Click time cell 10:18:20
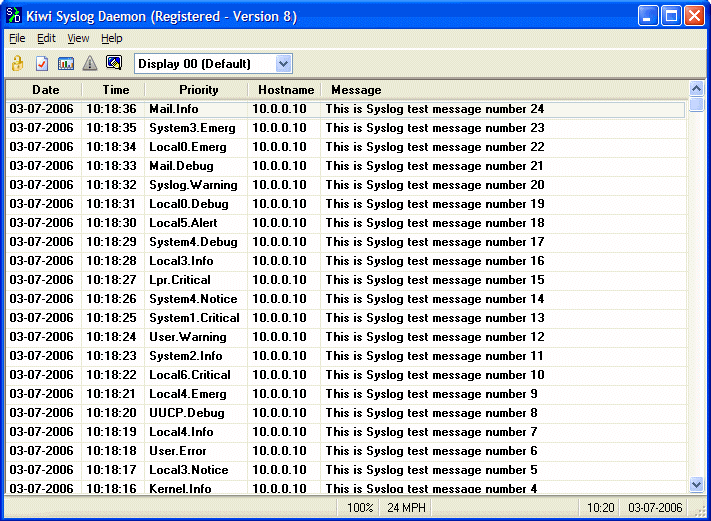The image size is (711, 521). pos(112,413)
